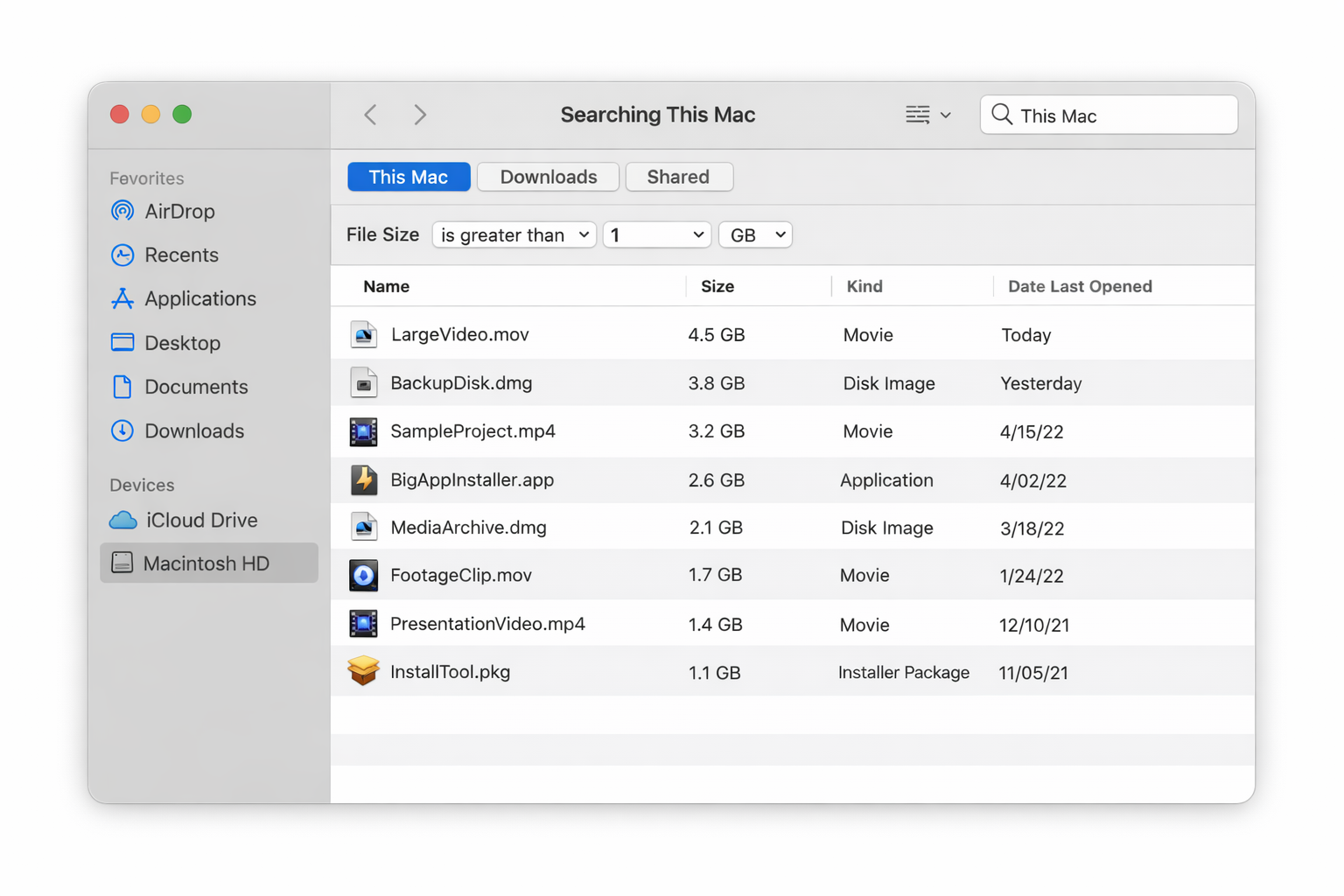Image resolution: width=1344 pixels, height=896 pixels.
Task: Select the MediaArchive.dmg file name
Action: pyautogui.click(x=468, y=527)
